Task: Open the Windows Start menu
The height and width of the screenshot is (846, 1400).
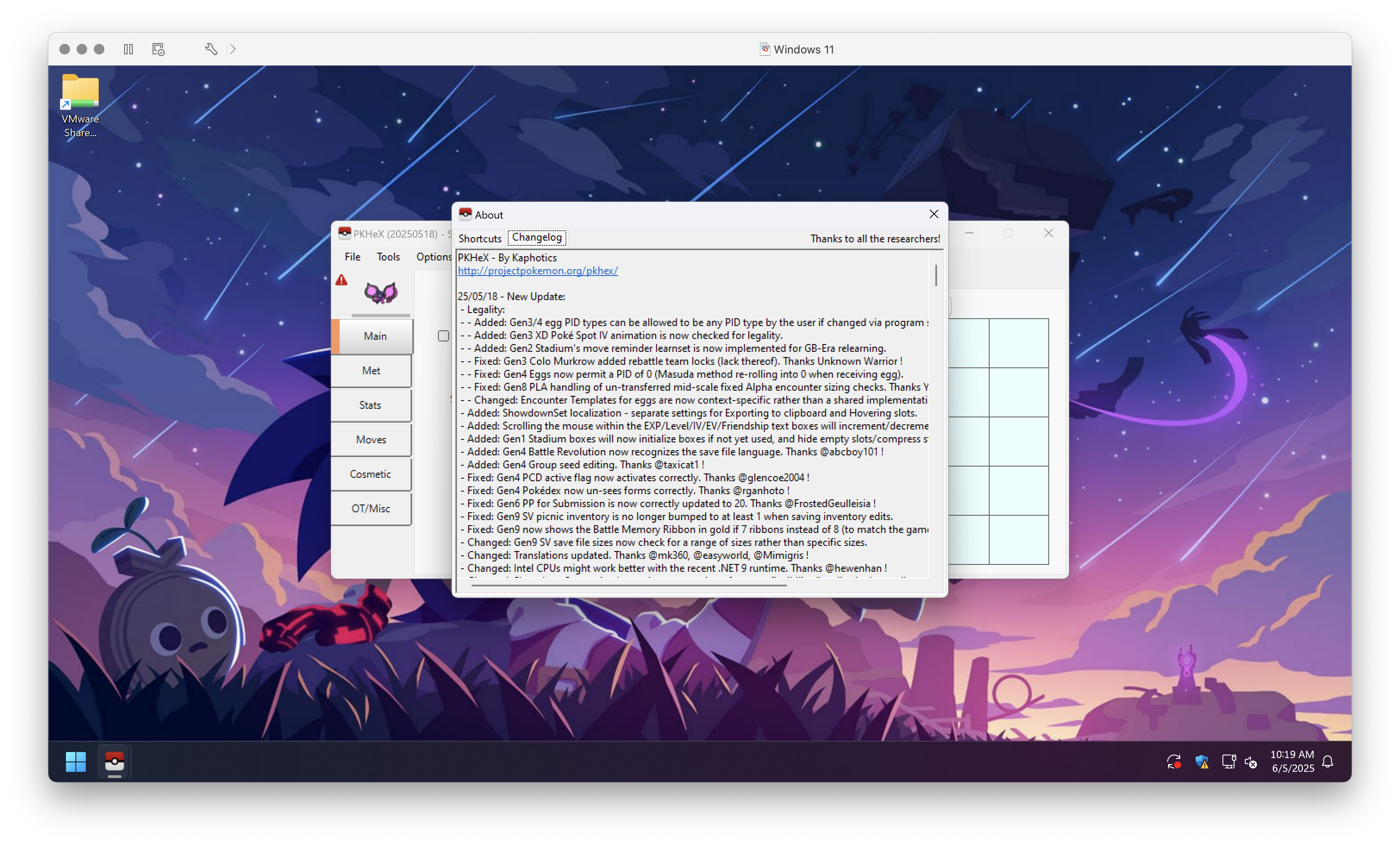Action: (75, 761)
